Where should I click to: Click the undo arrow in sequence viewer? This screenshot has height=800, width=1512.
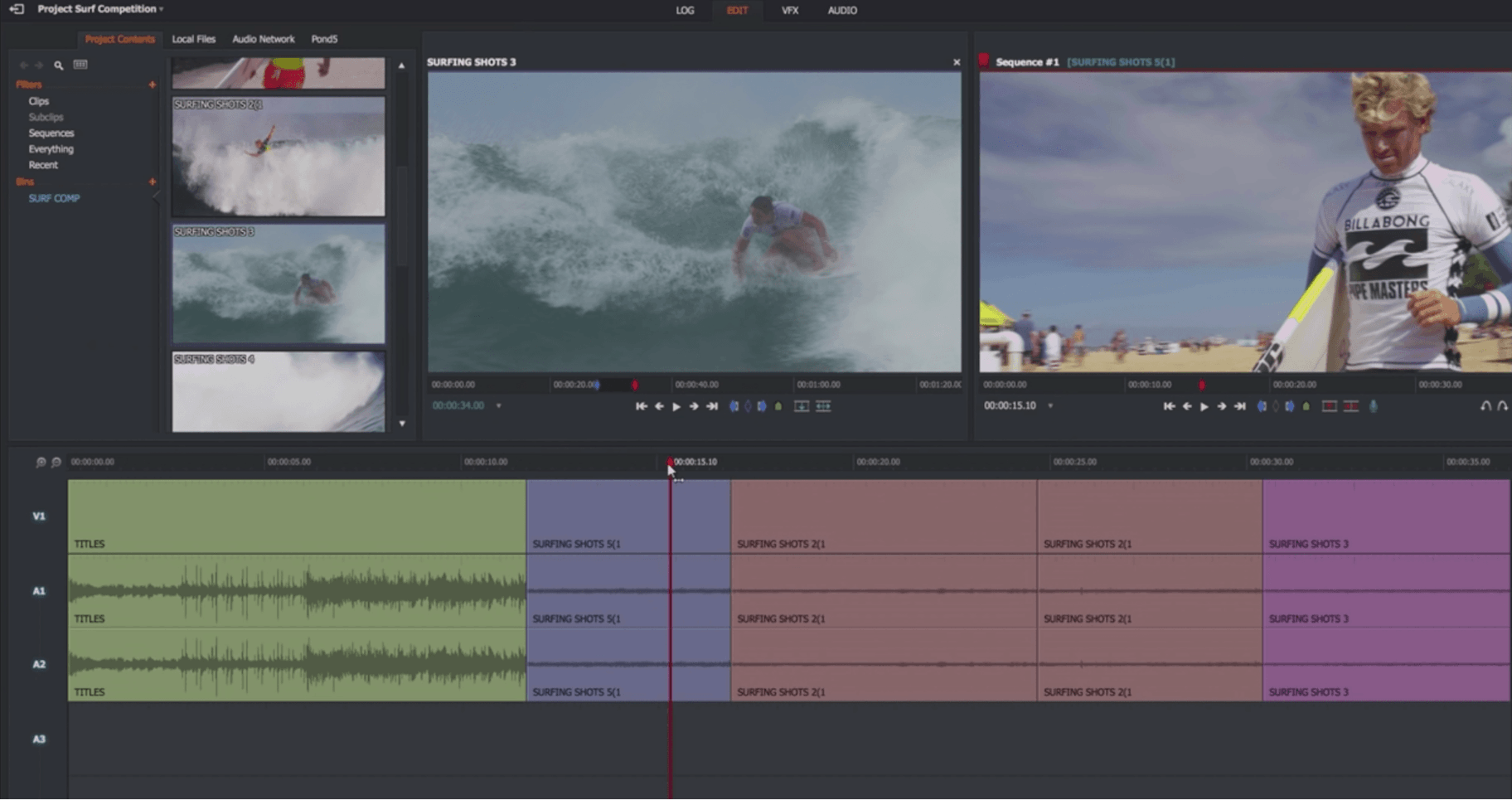click(x=1485, y=406)
